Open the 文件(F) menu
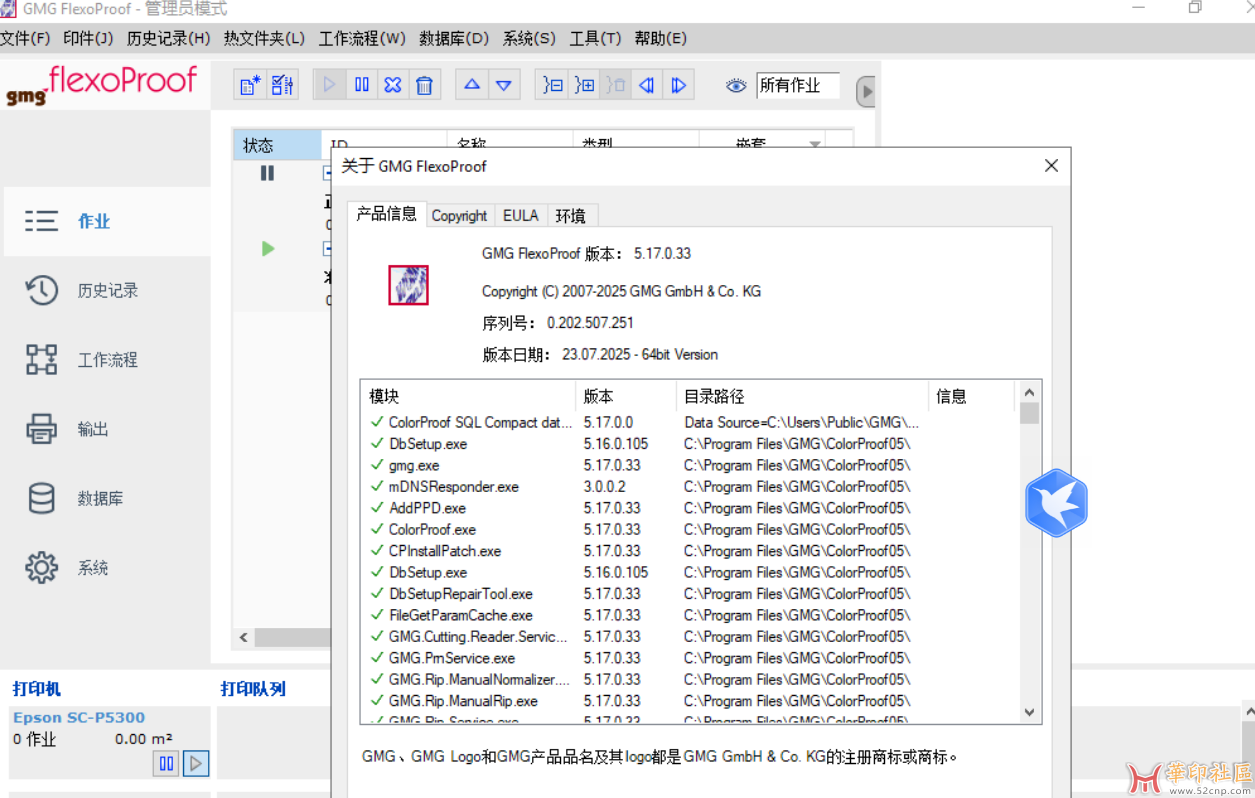 (25, 39)
